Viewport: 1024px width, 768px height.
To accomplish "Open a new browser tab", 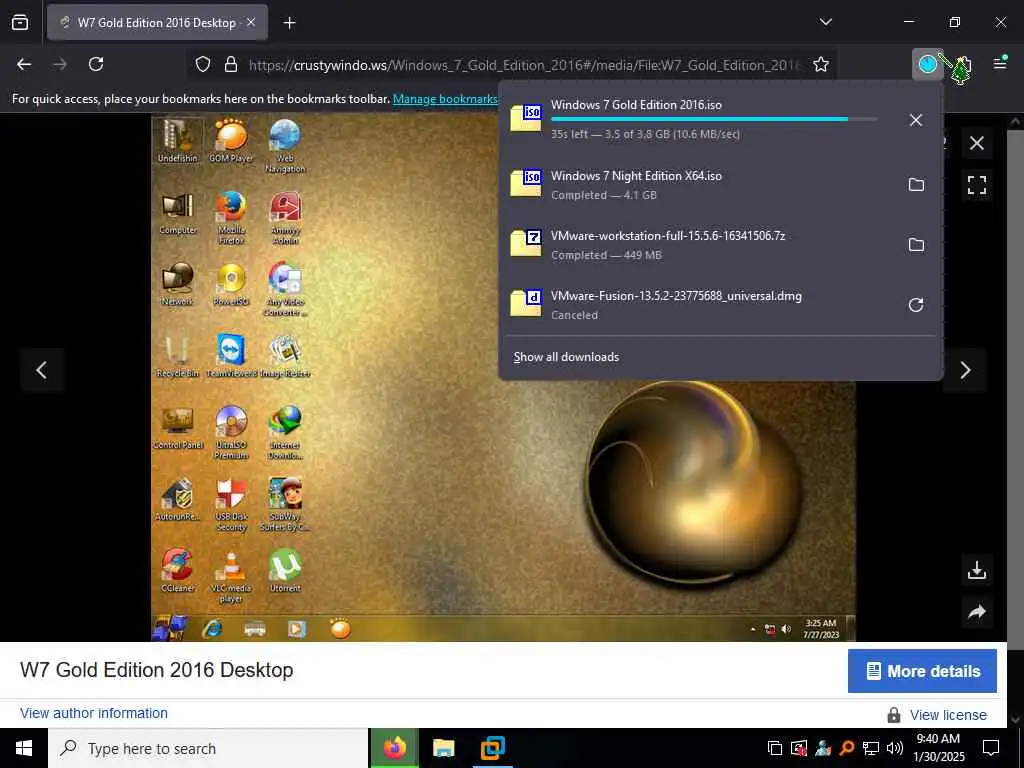I will coord(289,23).
